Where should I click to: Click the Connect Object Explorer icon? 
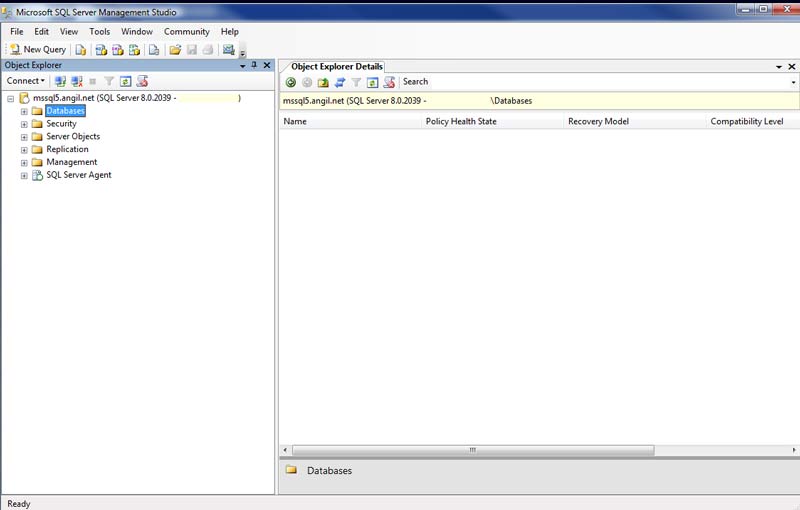pyautogui.click(x=60, y=81)
